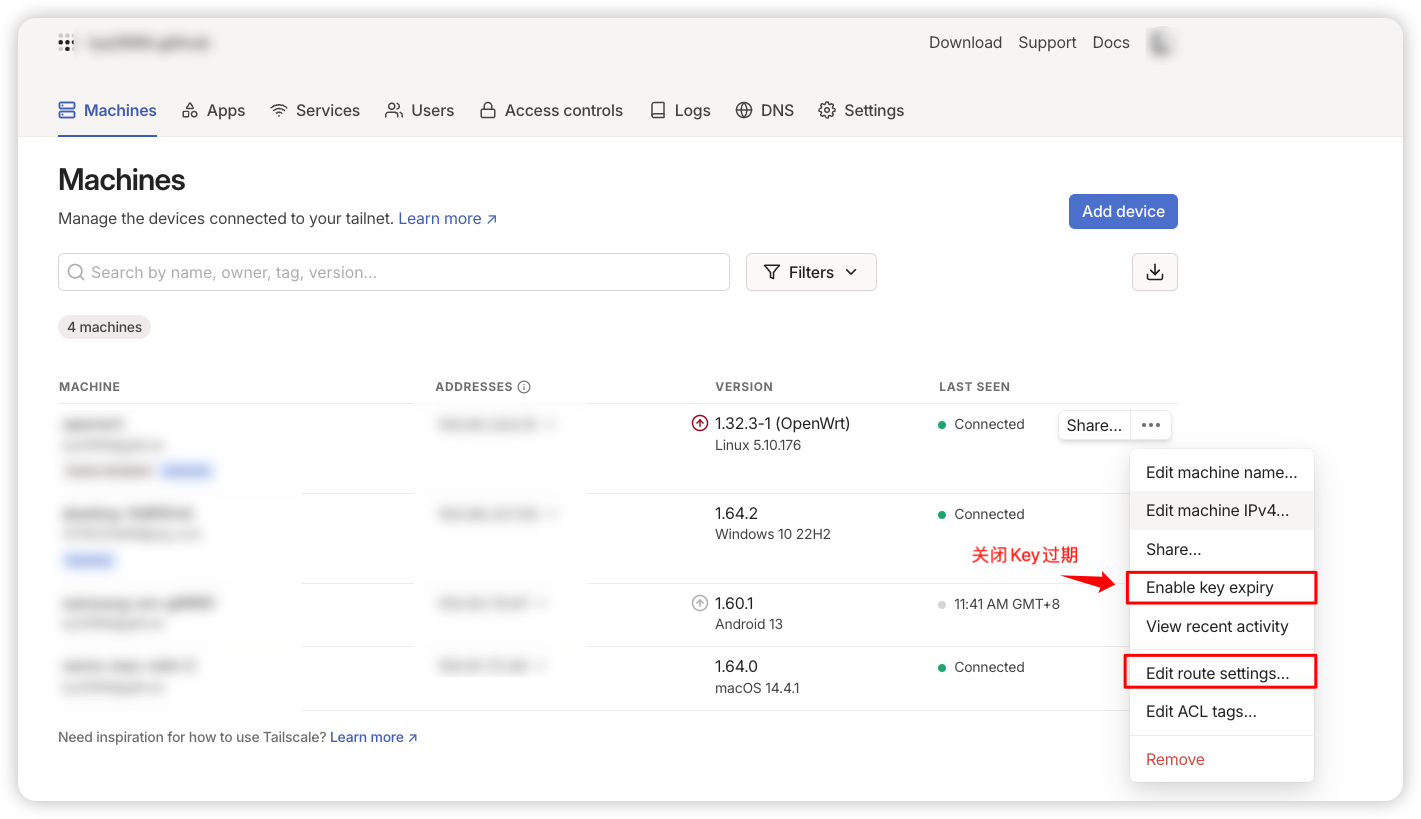Click the Tailscale logo dots icon
The image size is (1421, 819).
click(67, 43)
